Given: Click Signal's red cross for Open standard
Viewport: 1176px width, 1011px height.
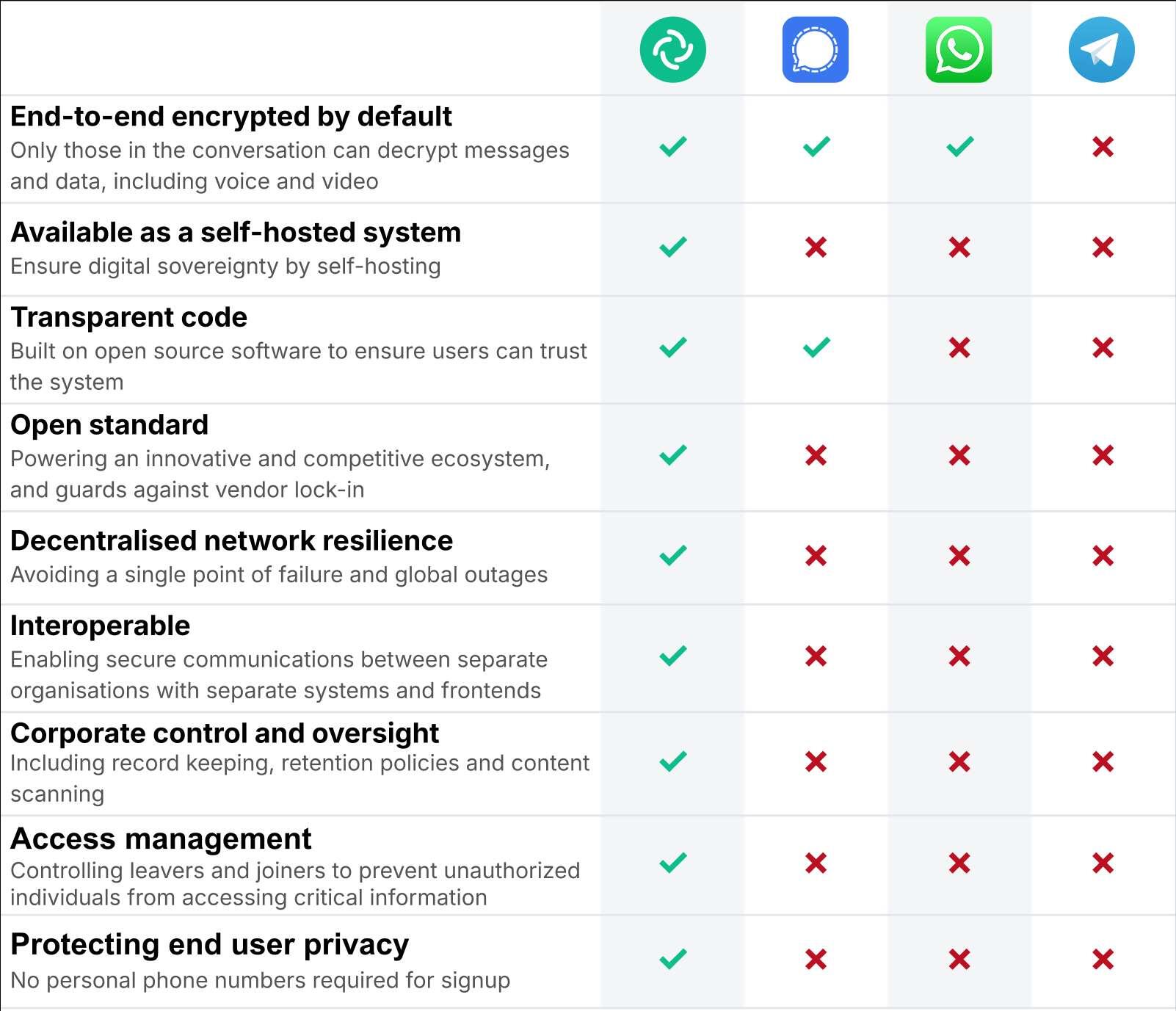Looking at the screenshot, I should 816,455.
